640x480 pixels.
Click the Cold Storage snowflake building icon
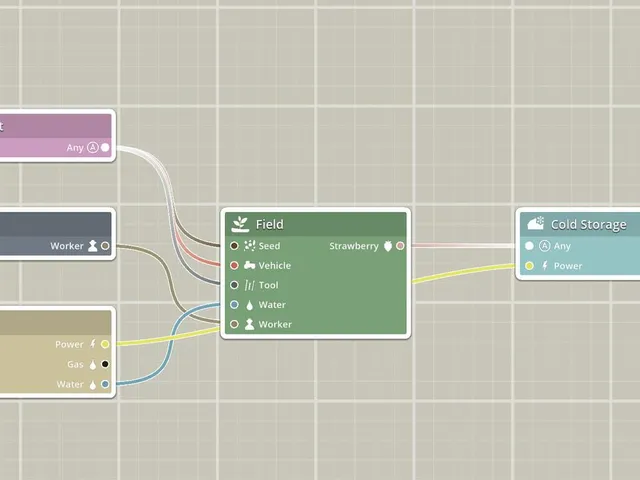[x=536, y=224]
